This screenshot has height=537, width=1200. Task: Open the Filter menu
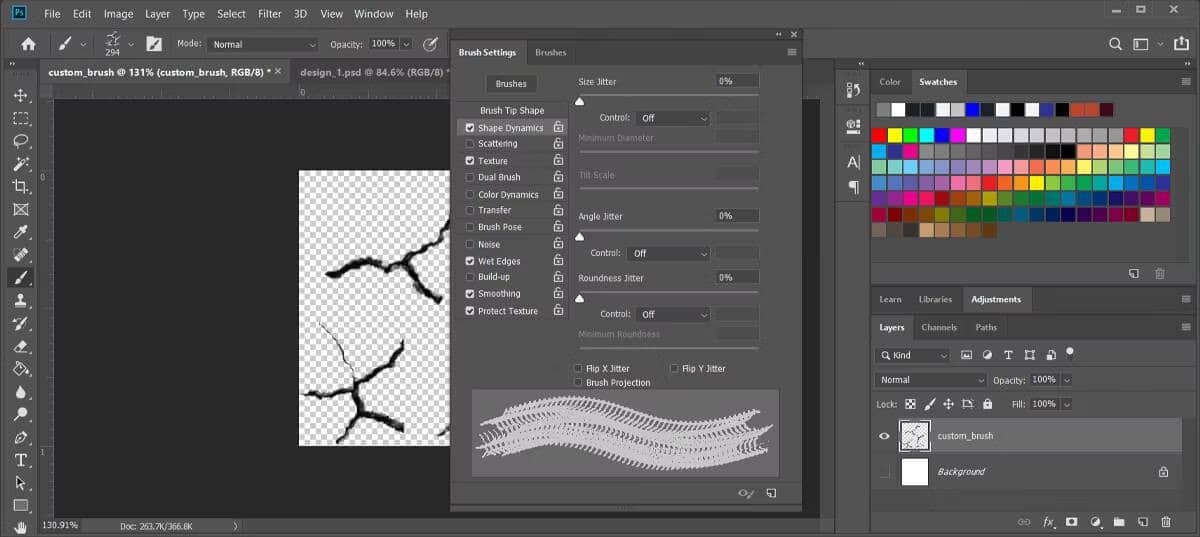pyautogui.click(x=269, y=14)
